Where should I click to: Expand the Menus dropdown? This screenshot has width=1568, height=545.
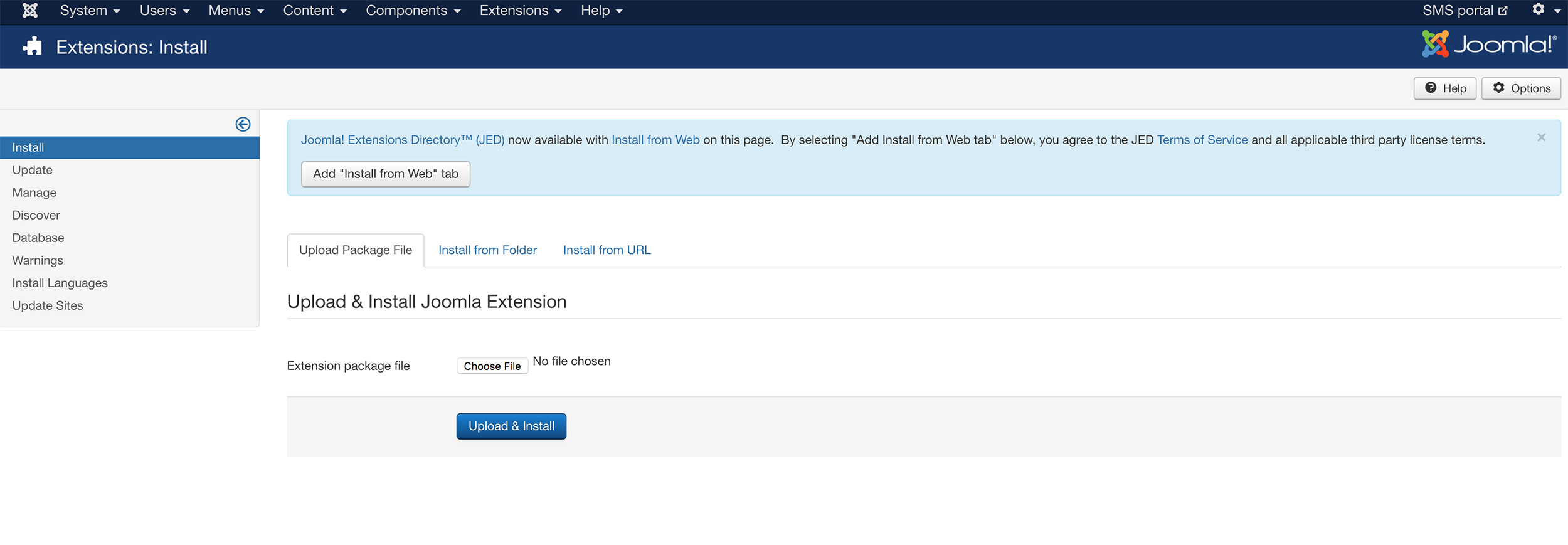click(x=236, y=11)
